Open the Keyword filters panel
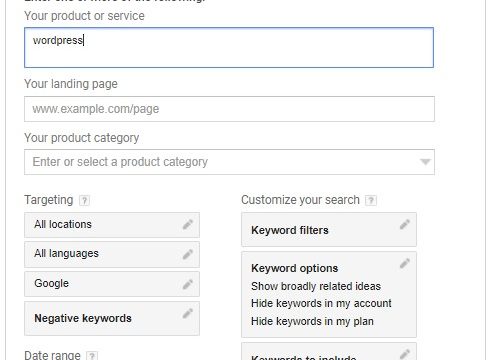The image size is (491, 360). click(329, 230)
